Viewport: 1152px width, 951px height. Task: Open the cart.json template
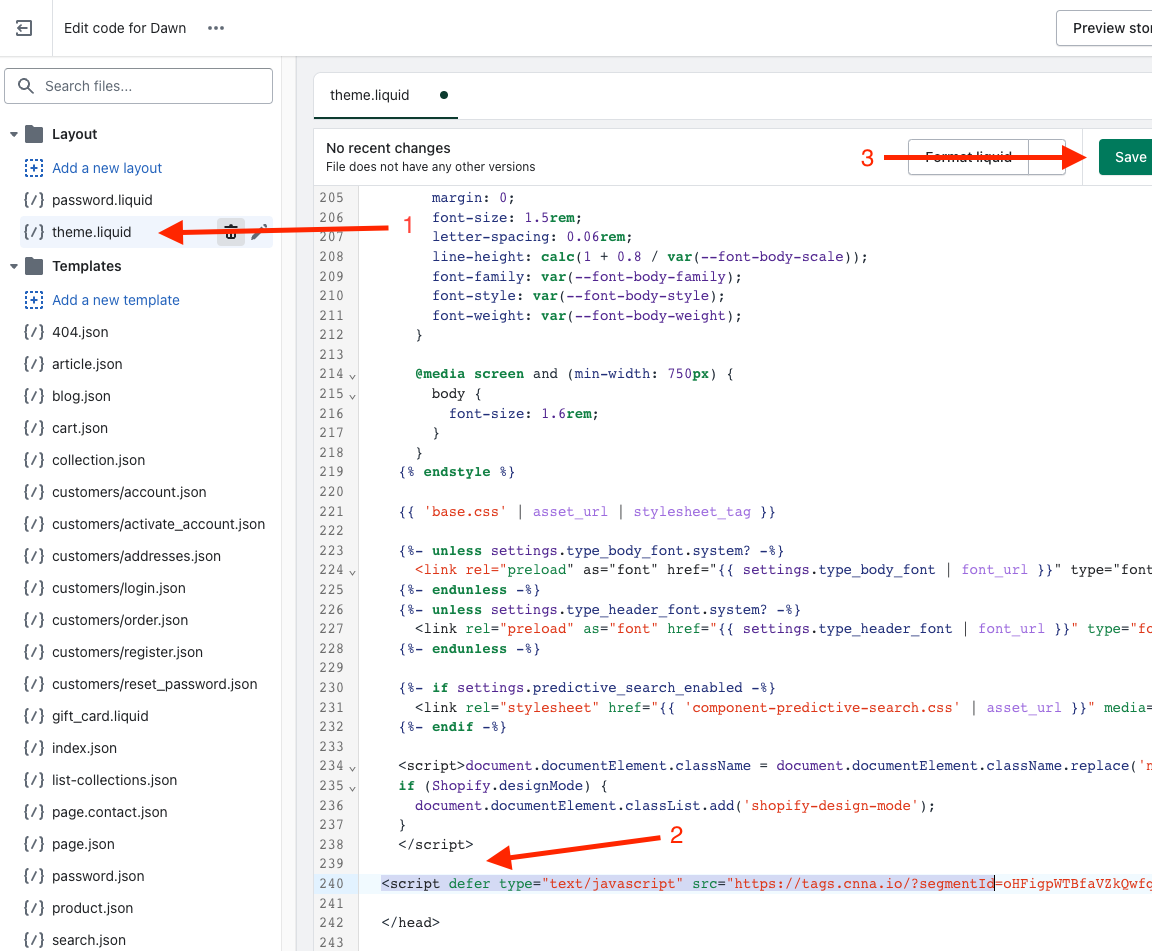tap(79, 428)
